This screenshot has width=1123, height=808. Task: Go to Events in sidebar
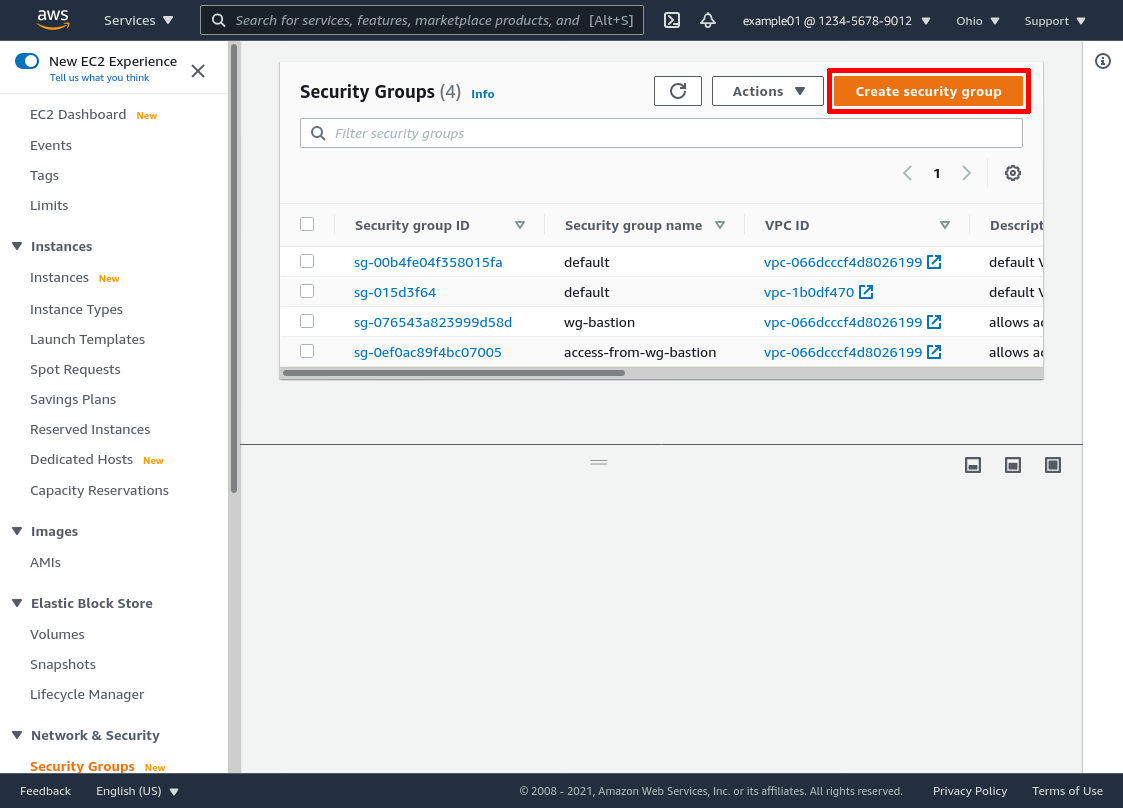pyautogui.click(x=51, y=145)
